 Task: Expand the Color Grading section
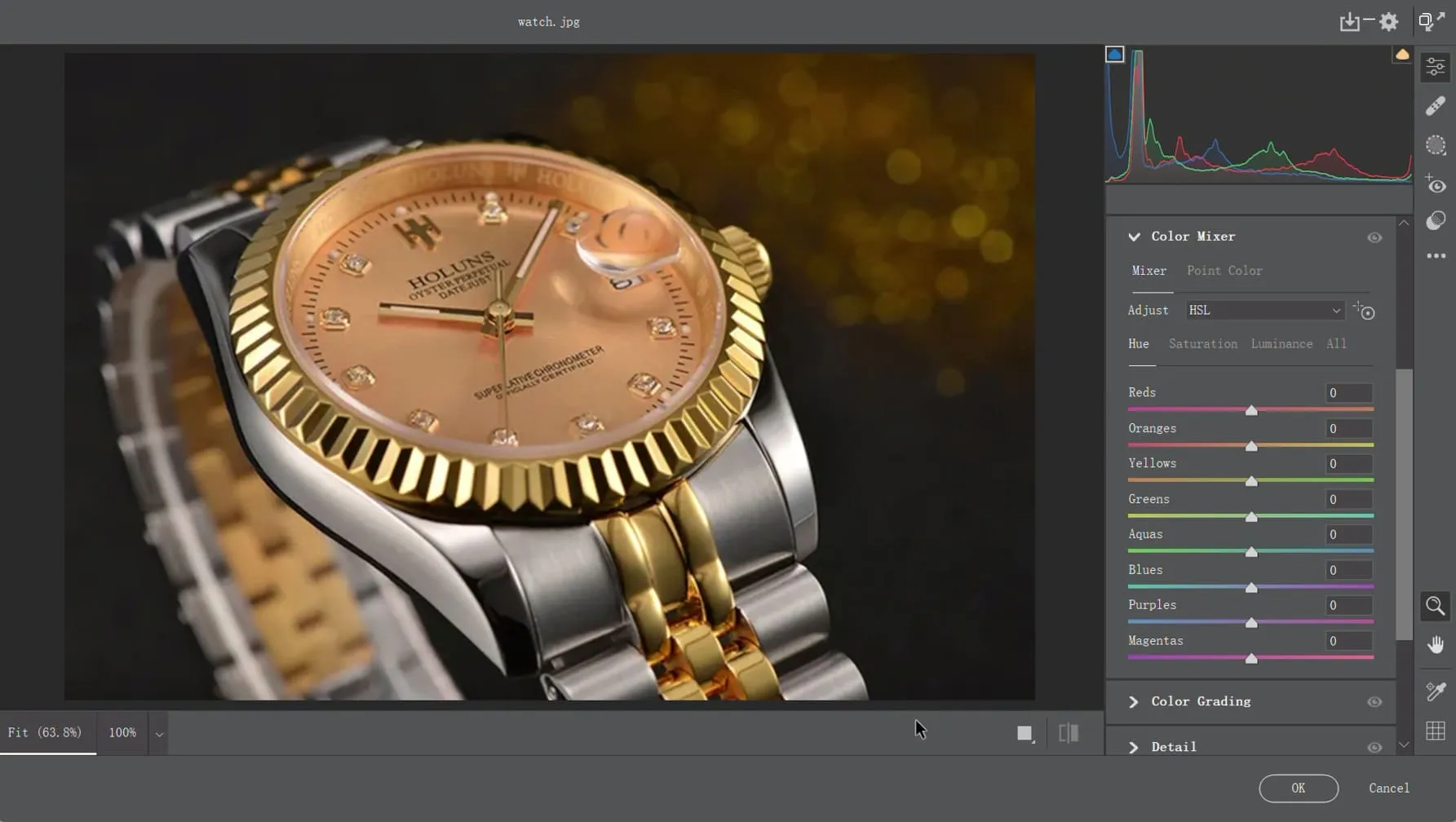(1134, 701)
